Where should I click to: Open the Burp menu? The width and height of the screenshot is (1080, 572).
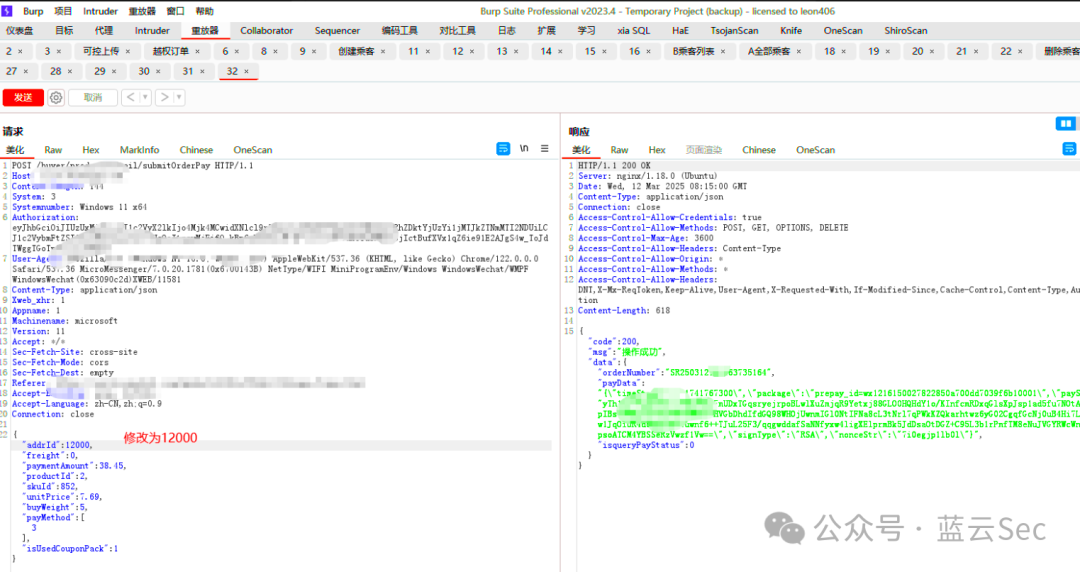pyautogui.click(x=33, y=11)
